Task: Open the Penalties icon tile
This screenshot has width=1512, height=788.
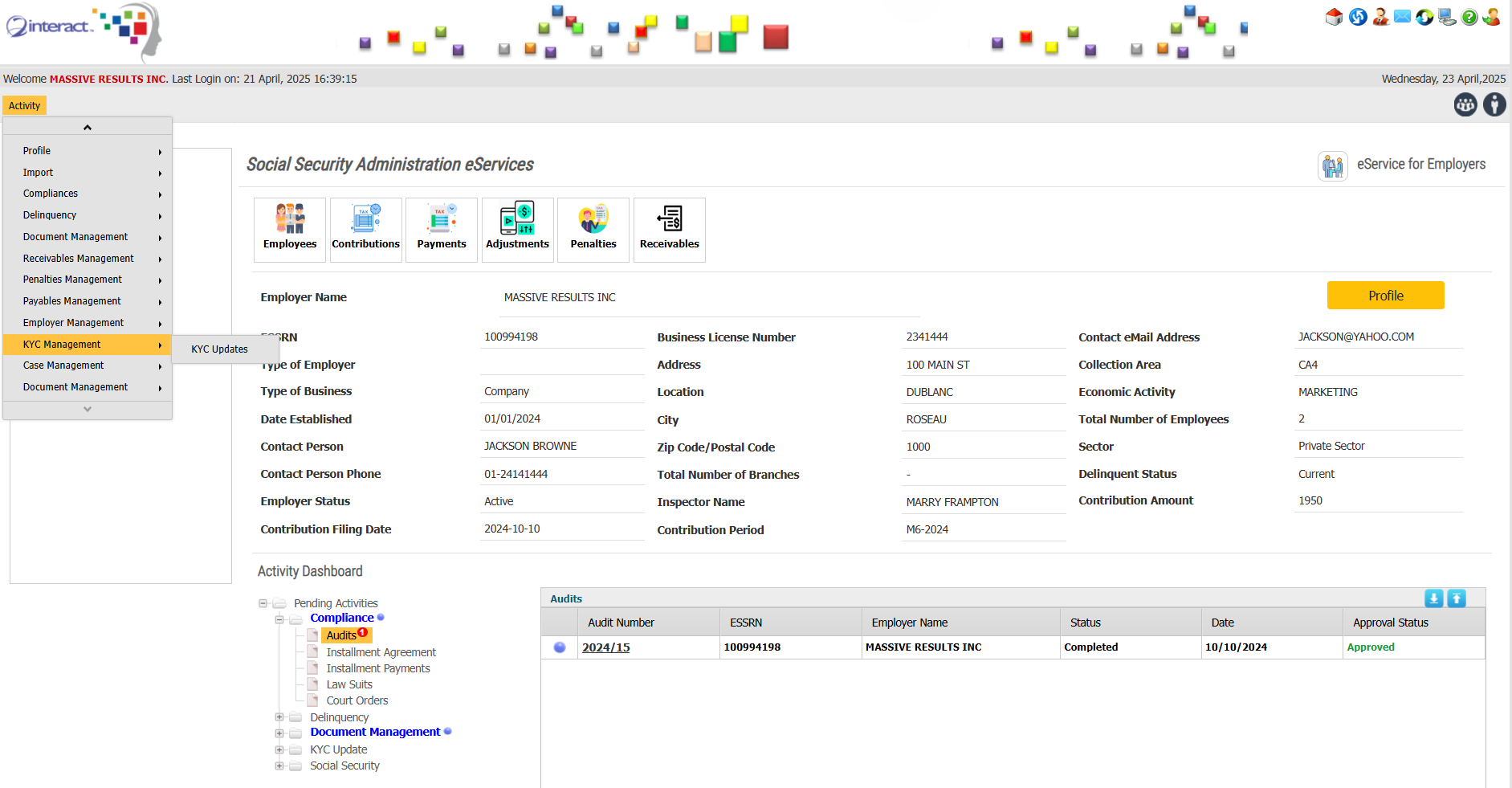Action: 593,230
